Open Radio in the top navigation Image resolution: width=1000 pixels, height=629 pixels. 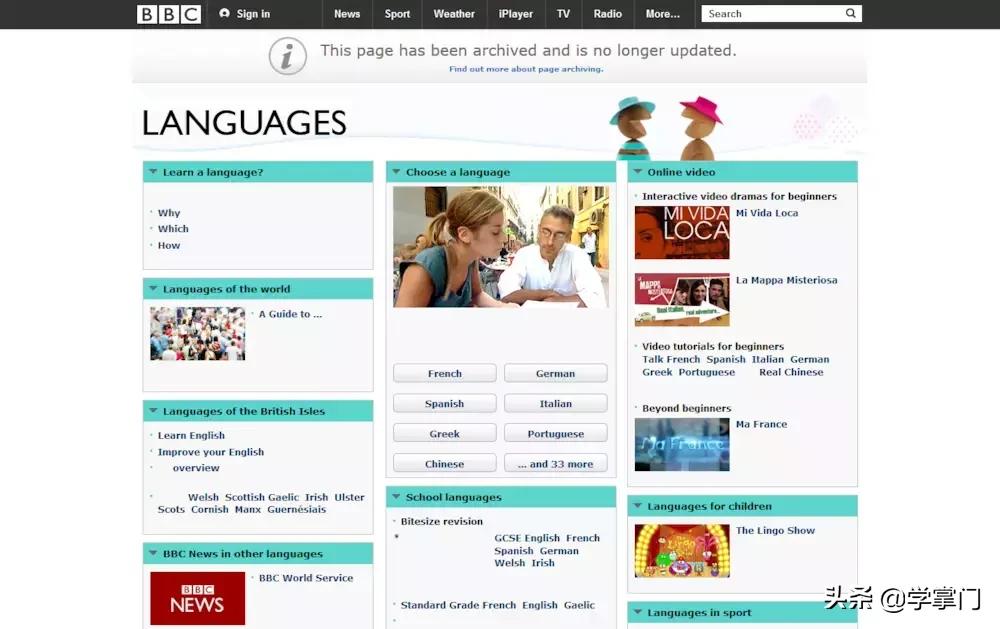[608, 13]
